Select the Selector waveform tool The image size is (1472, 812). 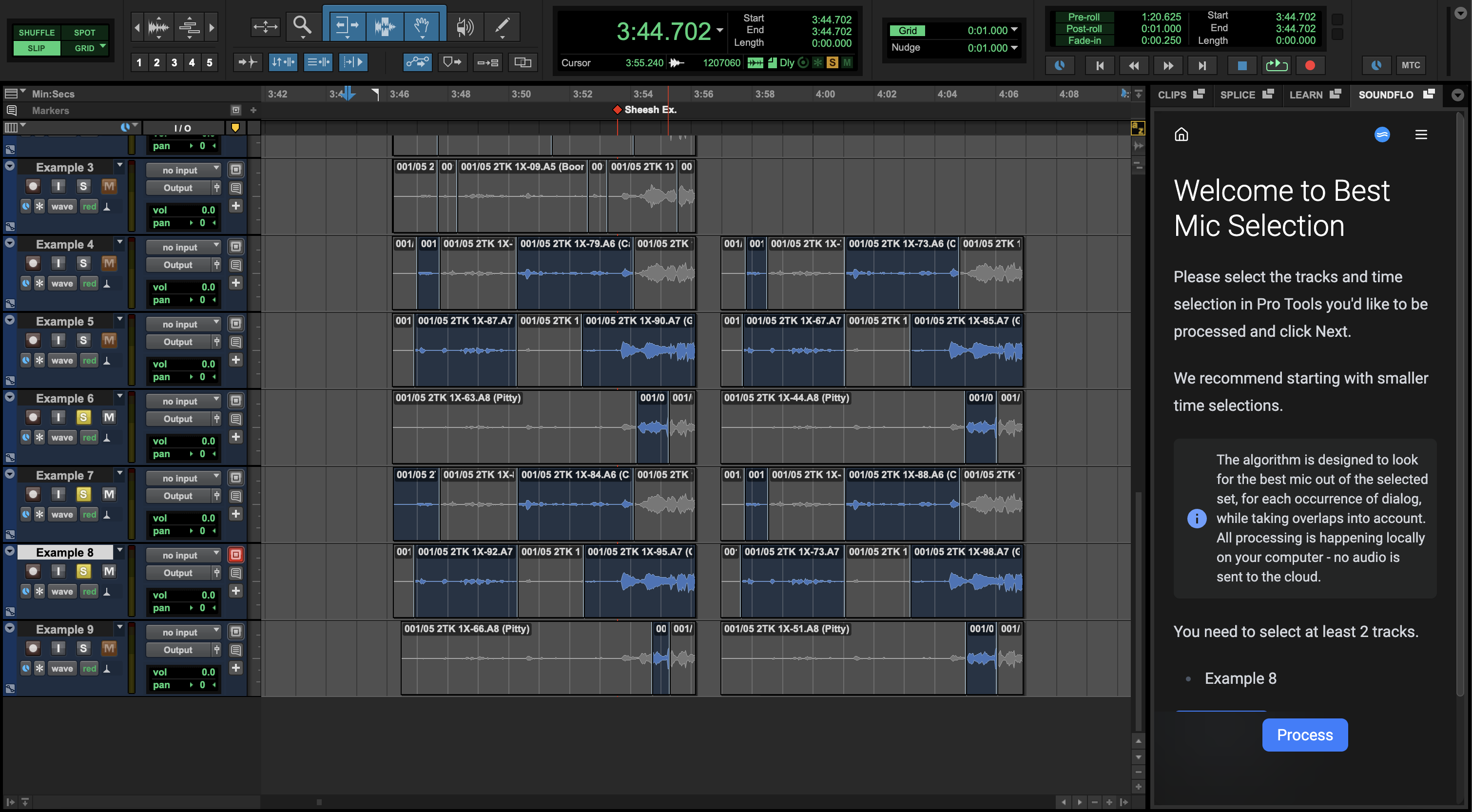(385, 26)
